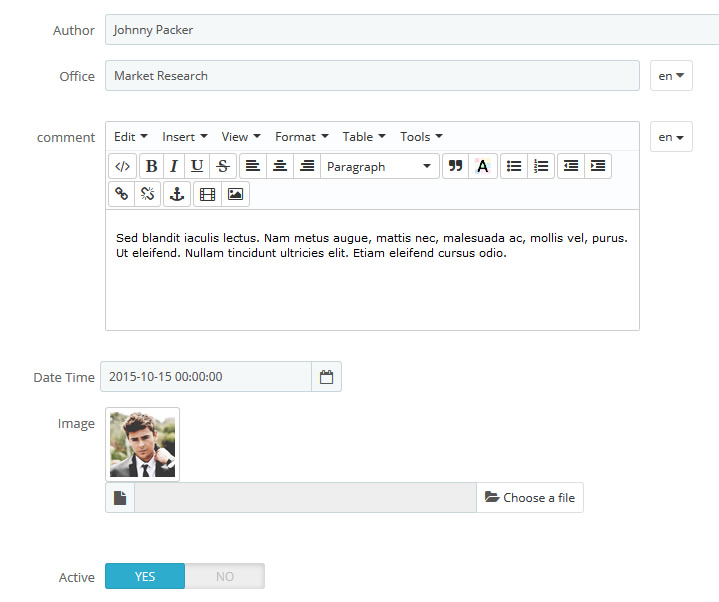
Task: Insert a numbered list
Action: [x=541, y=166]
